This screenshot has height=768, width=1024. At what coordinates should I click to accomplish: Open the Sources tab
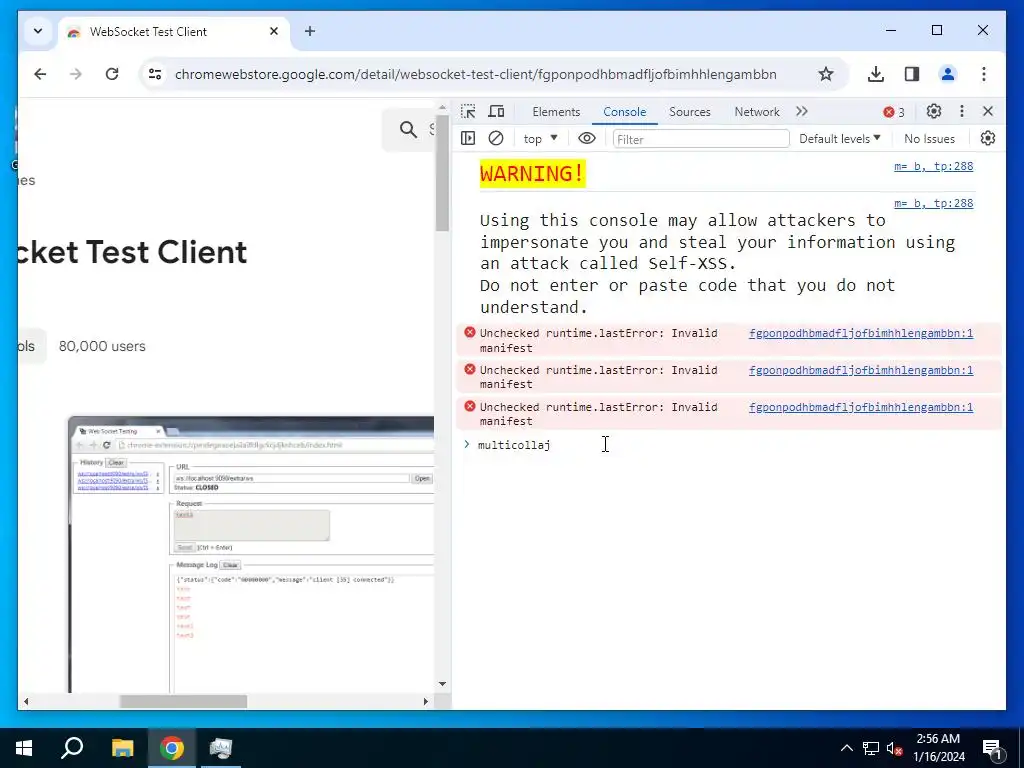tap(689, 112)
